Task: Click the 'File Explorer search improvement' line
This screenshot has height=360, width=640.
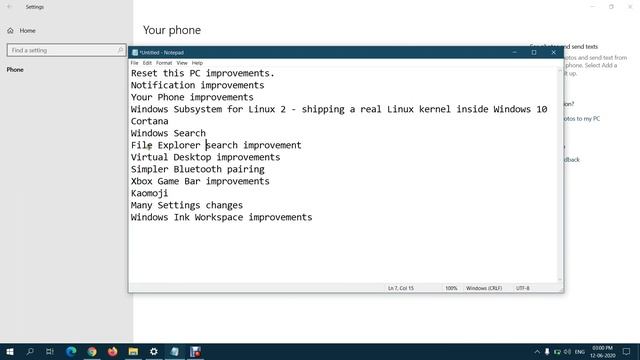Action: tap(216, 145)
